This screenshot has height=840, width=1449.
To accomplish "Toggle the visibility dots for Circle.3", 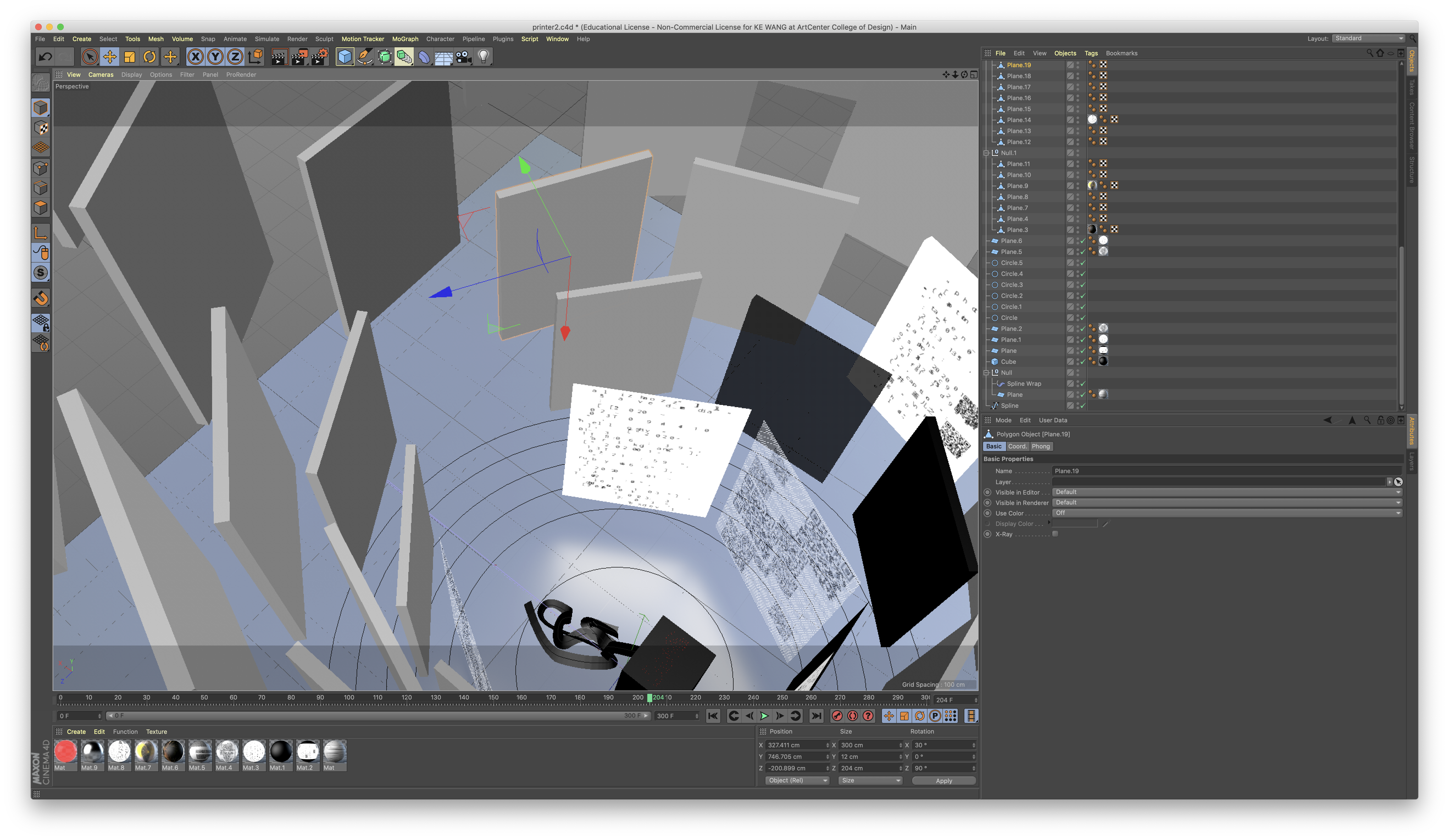I will coord(1078,285).
